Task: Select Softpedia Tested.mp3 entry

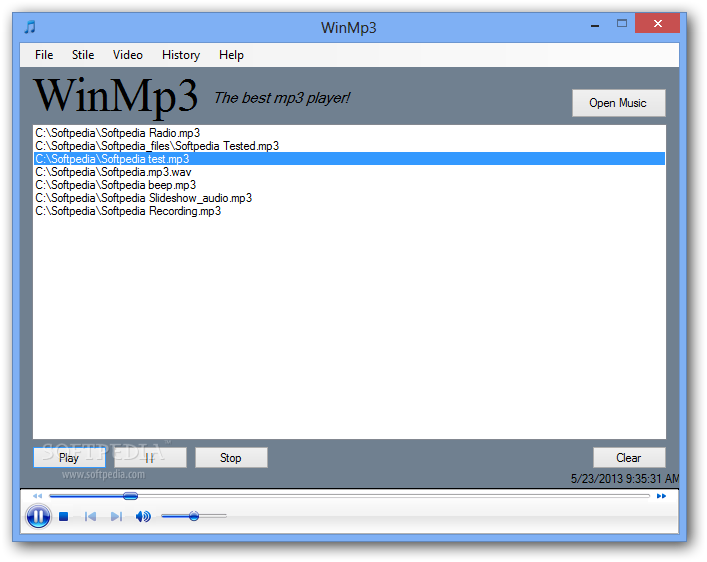Action: [349, 146]
